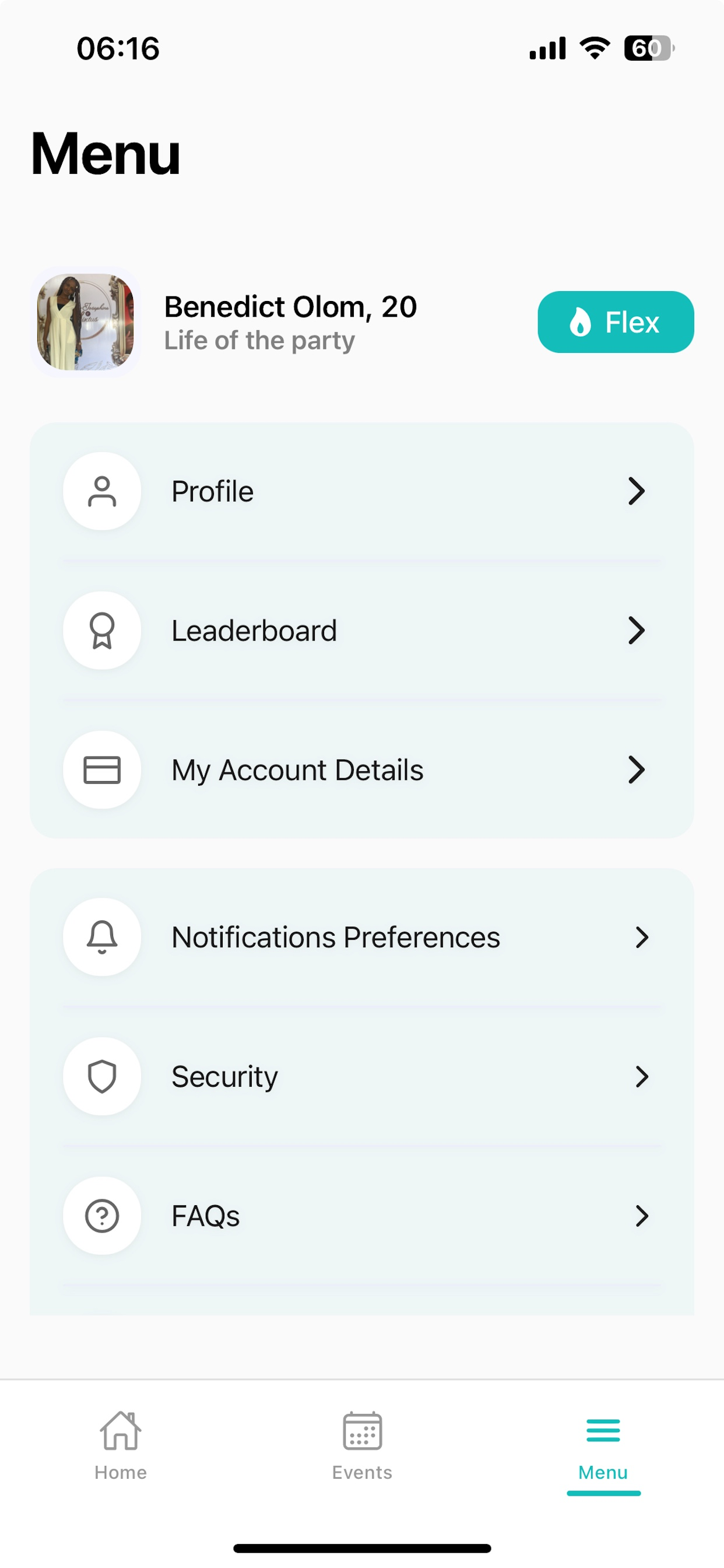Tap the teal Flex button
Screen dimensions: 724x1568
coord(616,322)
